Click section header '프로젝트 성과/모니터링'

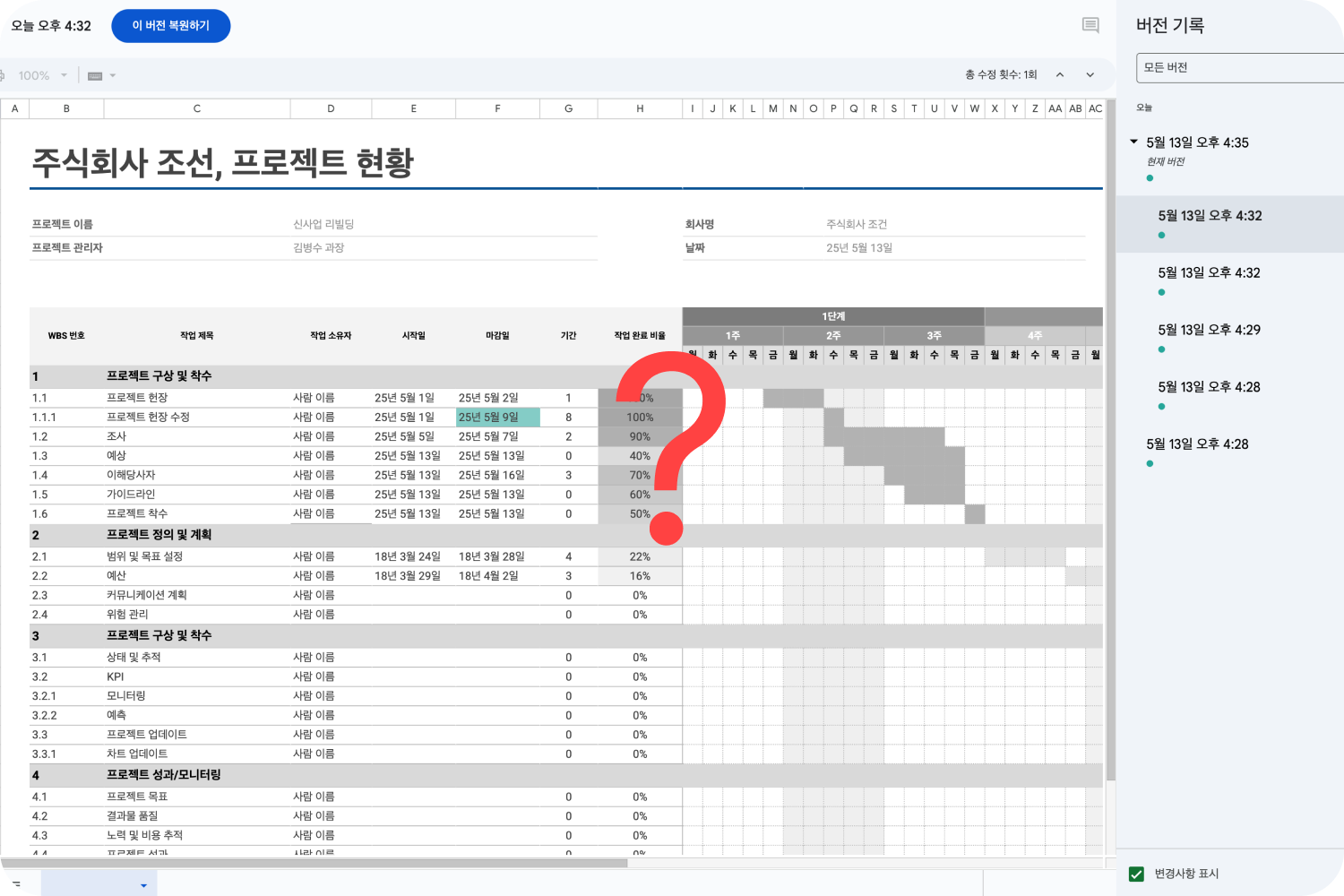164,775
